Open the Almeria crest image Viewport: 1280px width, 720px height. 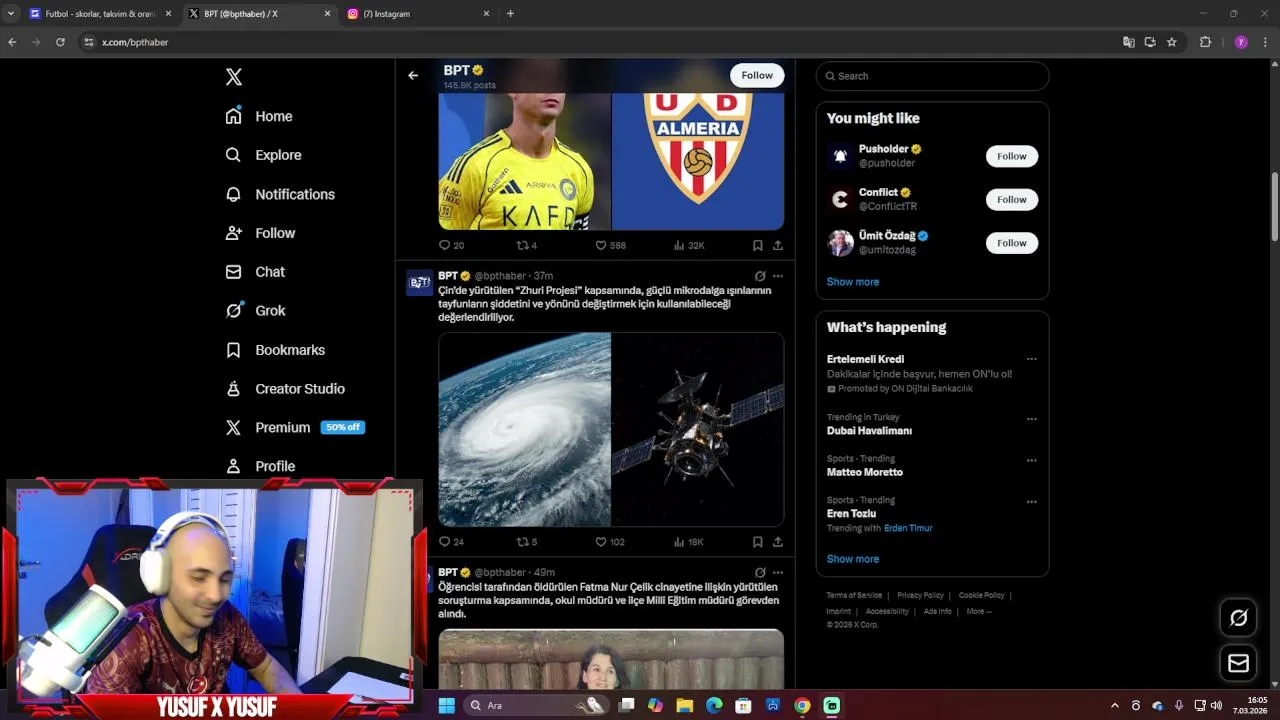click(698, 161)
